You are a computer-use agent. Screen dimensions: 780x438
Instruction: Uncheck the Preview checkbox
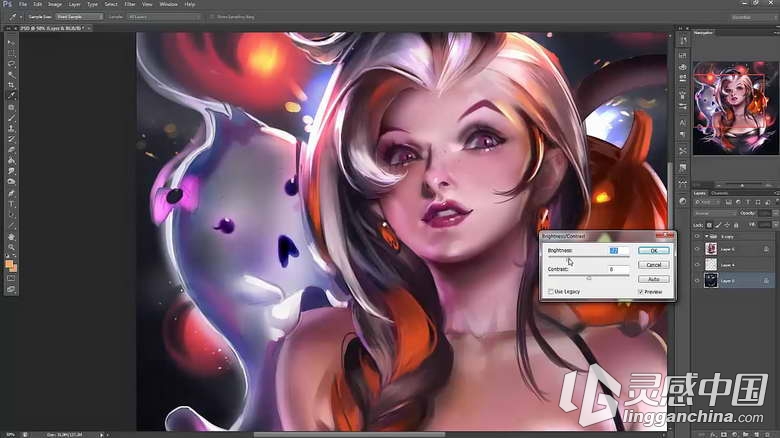pyautogui.click(x=641, y=292)
